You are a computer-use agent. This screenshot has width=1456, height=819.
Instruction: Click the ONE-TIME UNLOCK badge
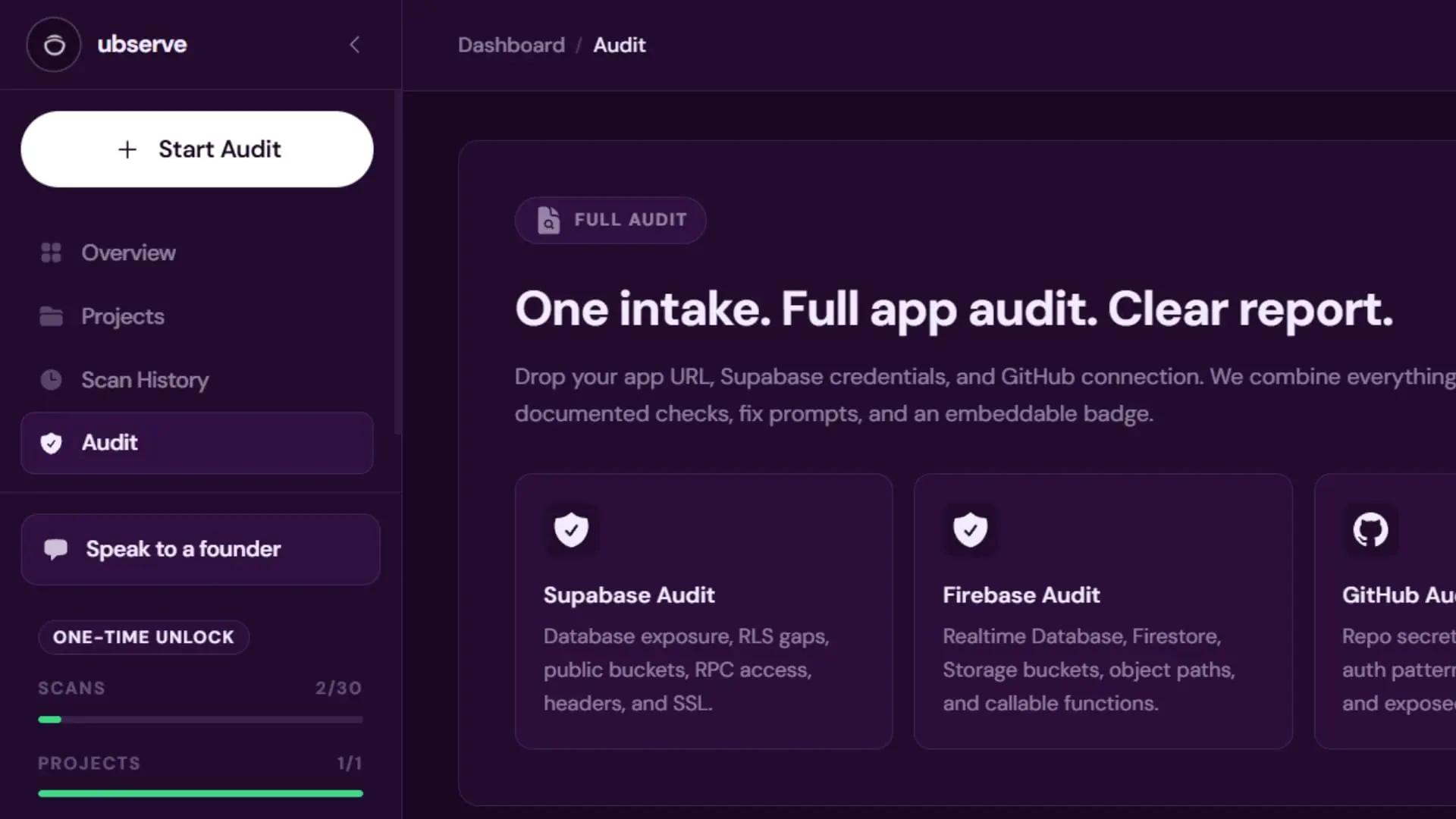(143, 637)
